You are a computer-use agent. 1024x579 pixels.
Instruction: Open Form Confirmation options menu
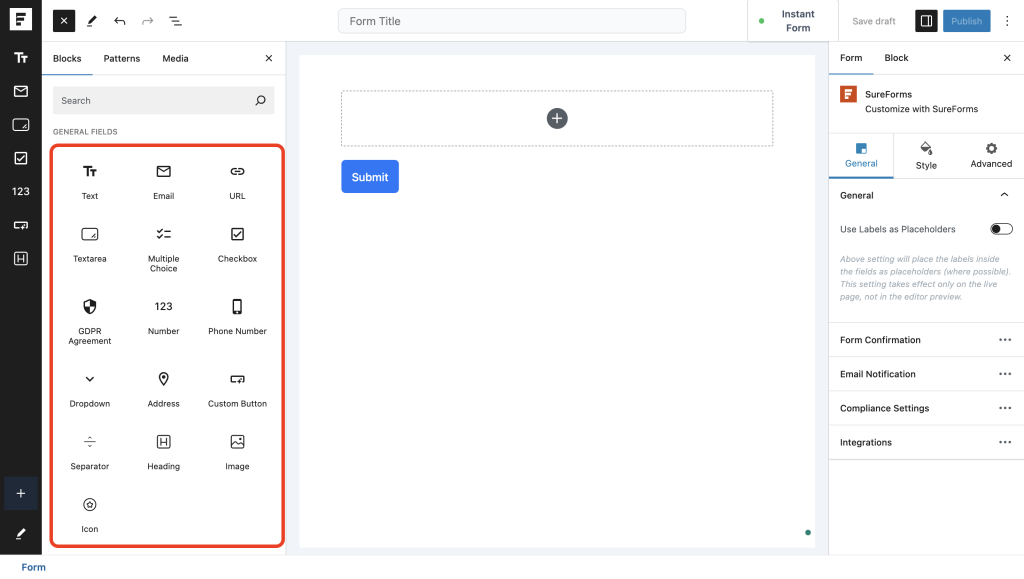click(x=1006, y=340)
